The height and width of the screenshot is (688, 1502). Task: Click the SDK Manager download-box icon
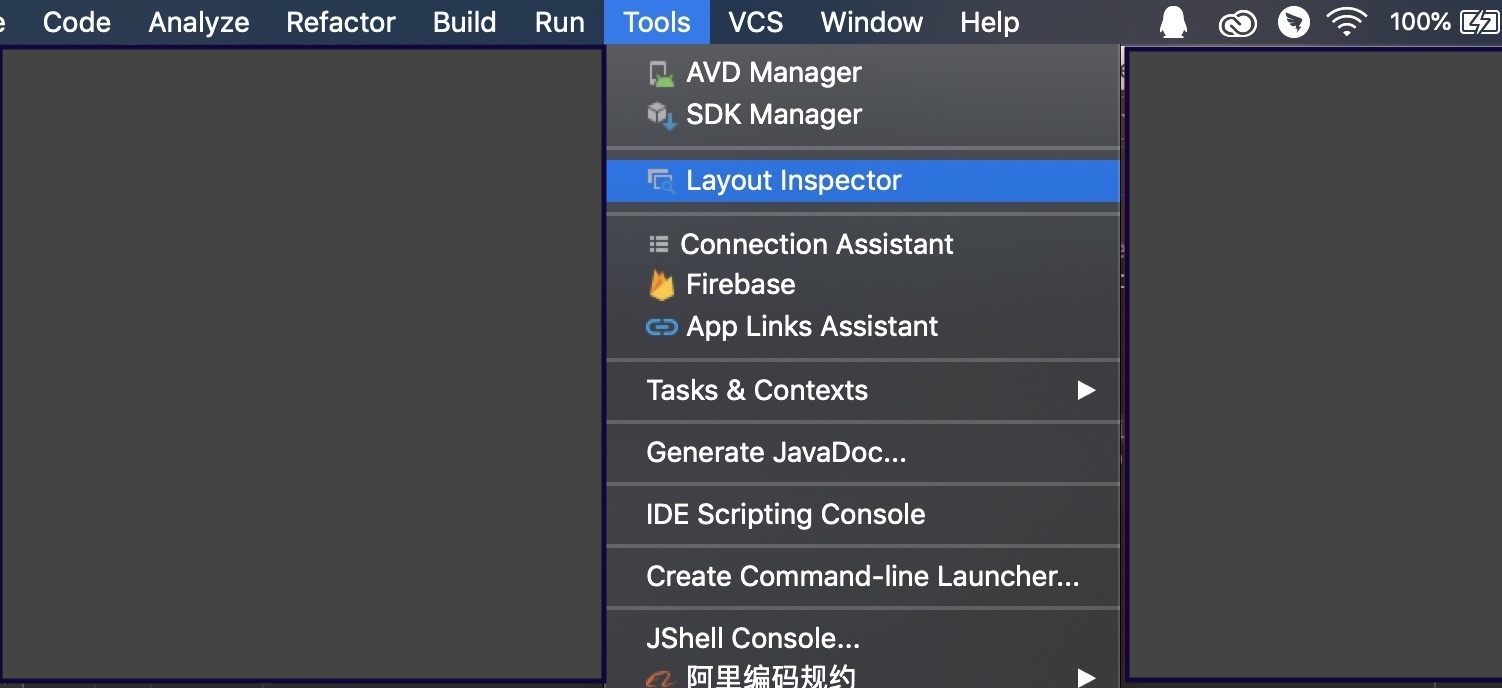[x=661, y=115]
